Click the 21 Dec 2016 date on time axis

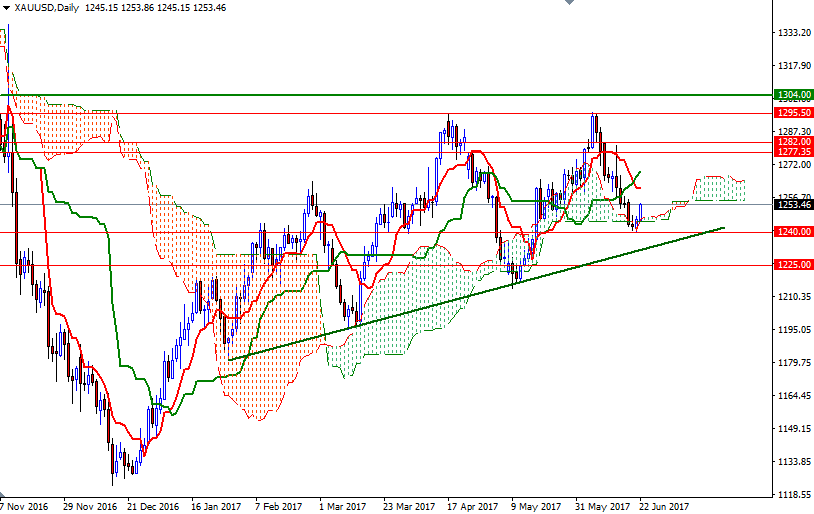(155, 506)
